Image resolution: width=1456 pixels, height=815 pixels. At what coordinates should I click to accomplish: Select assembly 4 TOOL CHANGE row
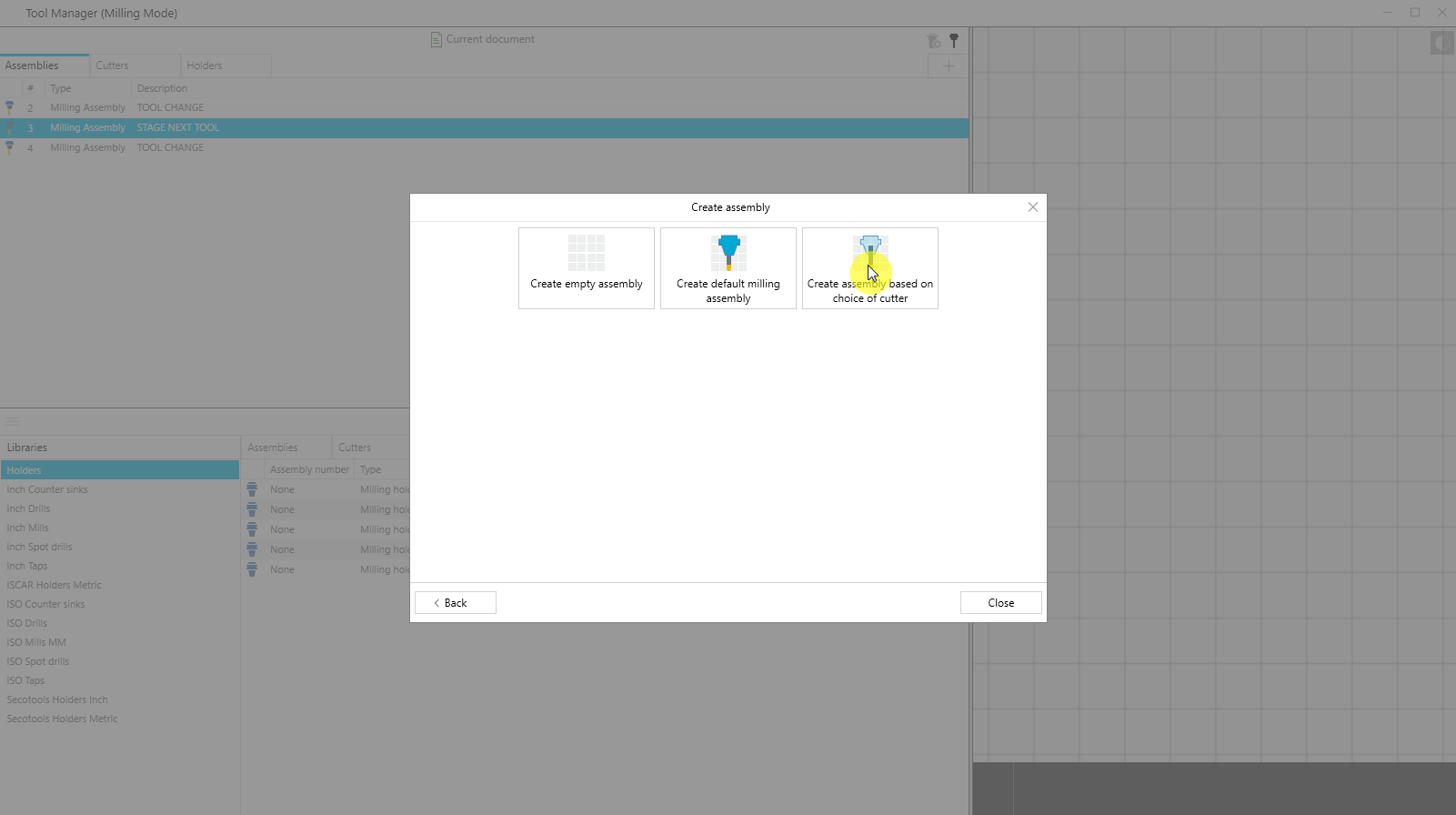171,147
